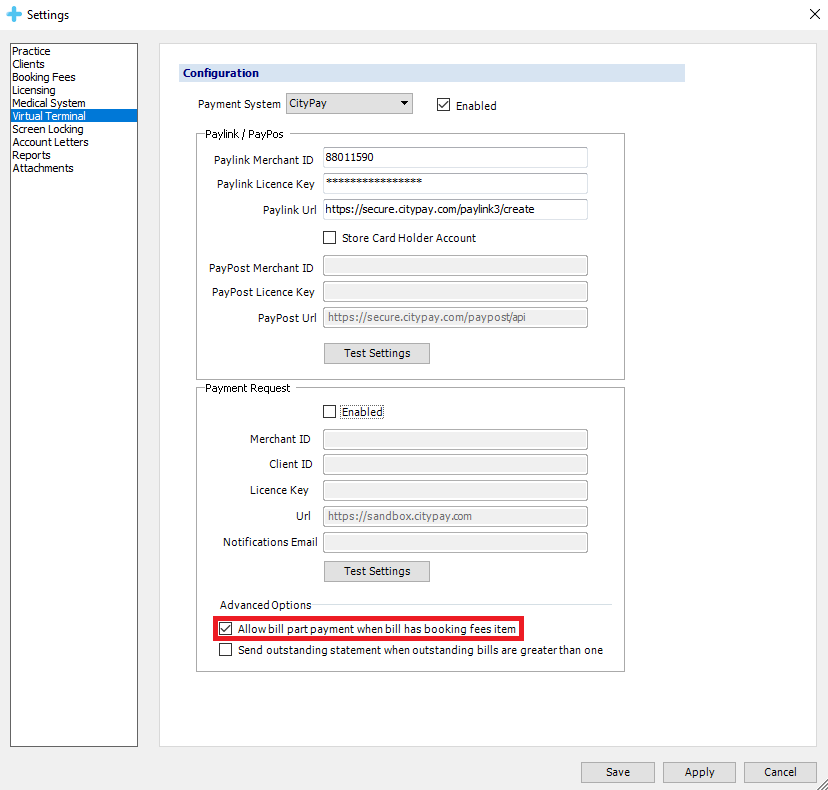This screenshot has width=828, height=790.
Task: Focus the Paylink Url text field
Action: [455, 210]
